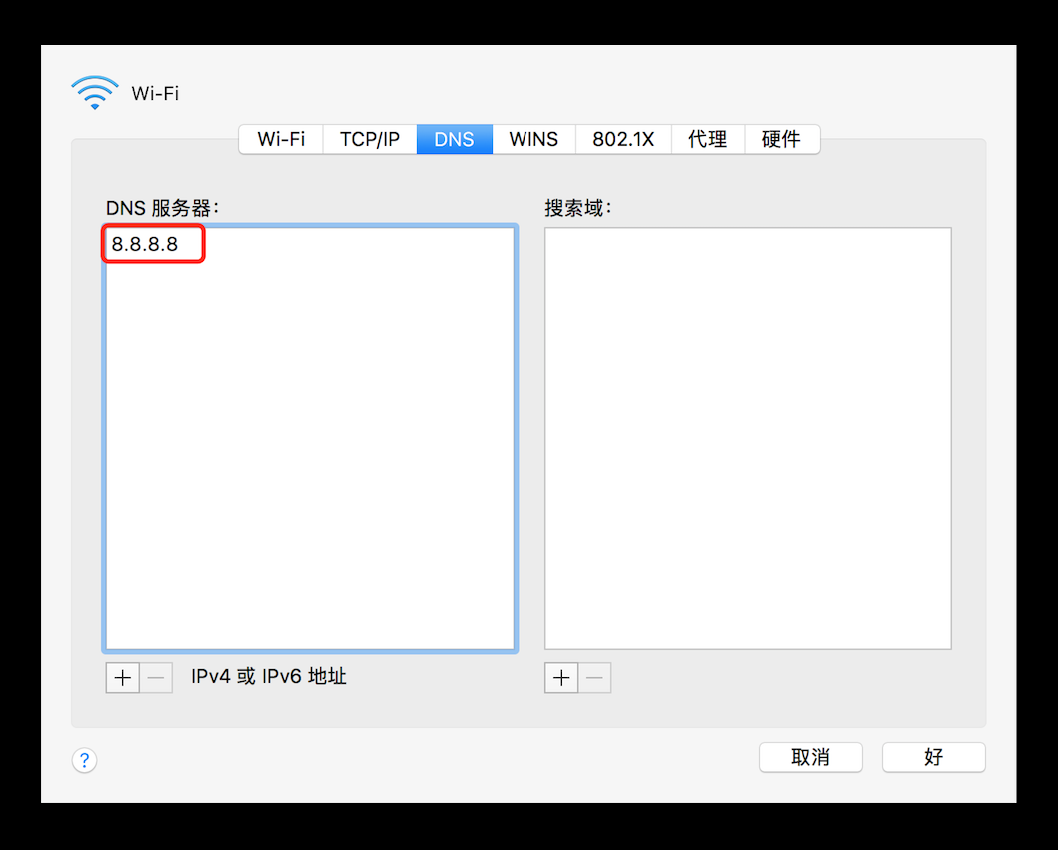Click the 好 confirm button
Image resolution: width=1058 pixels, height=850 pixels.
pyautogui.click(x=933, y=757)
